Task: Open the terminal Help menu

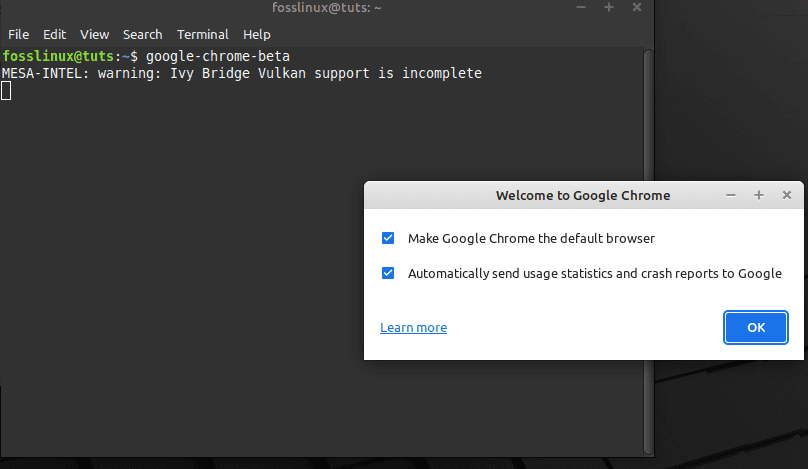Action: [x=257, y=35]
